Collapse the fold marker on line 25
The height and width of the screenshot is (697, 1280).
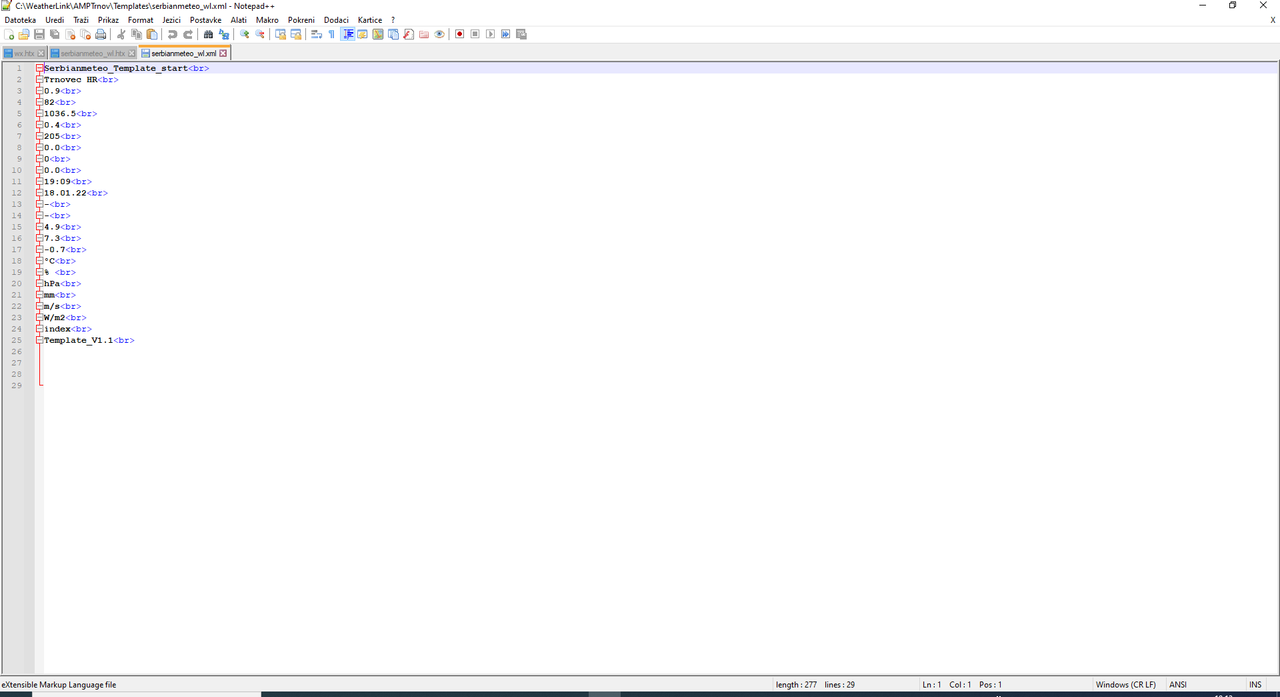tap(40, 340)
